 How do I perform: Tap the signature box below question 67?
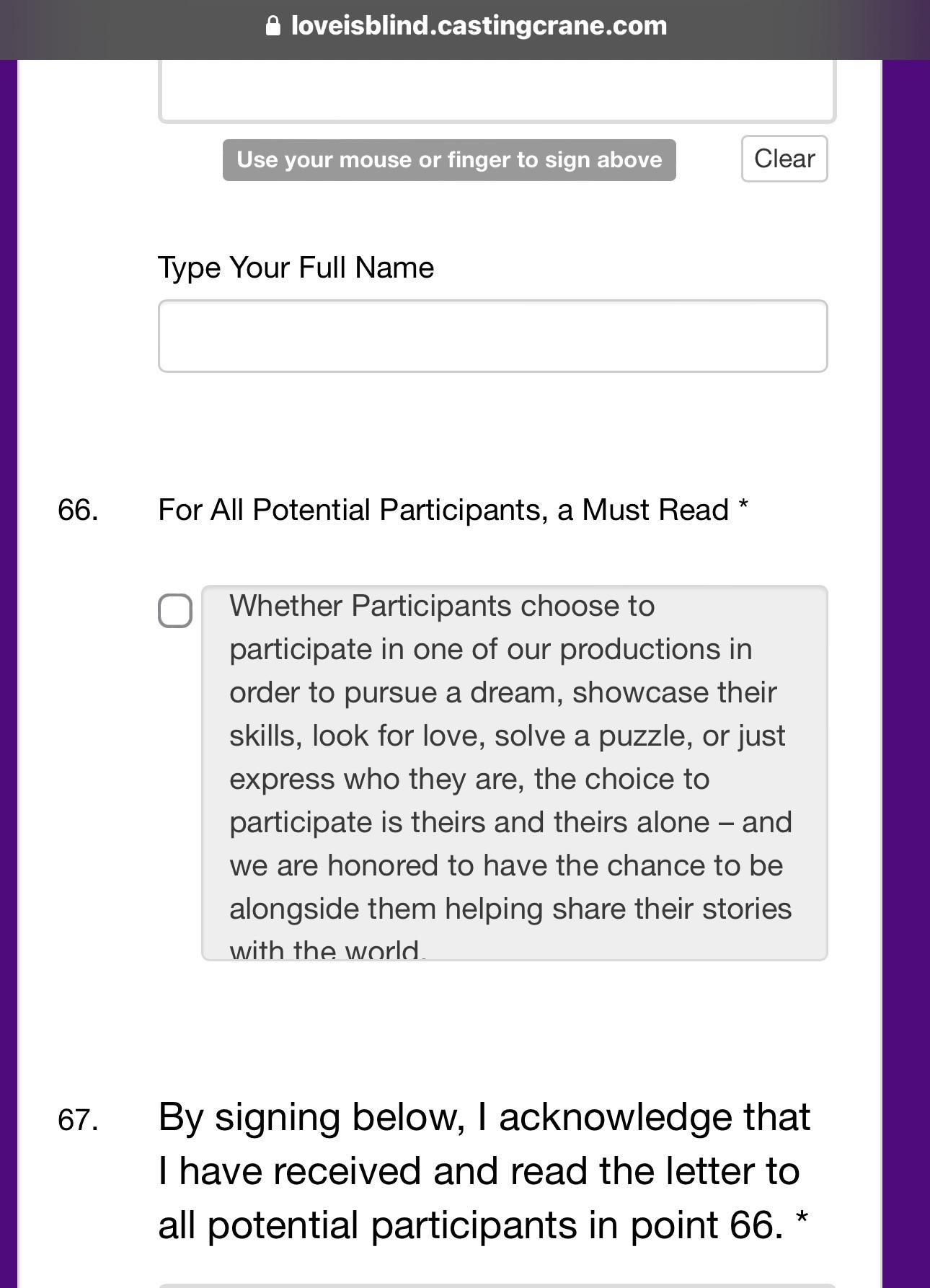coord(497,1285)
